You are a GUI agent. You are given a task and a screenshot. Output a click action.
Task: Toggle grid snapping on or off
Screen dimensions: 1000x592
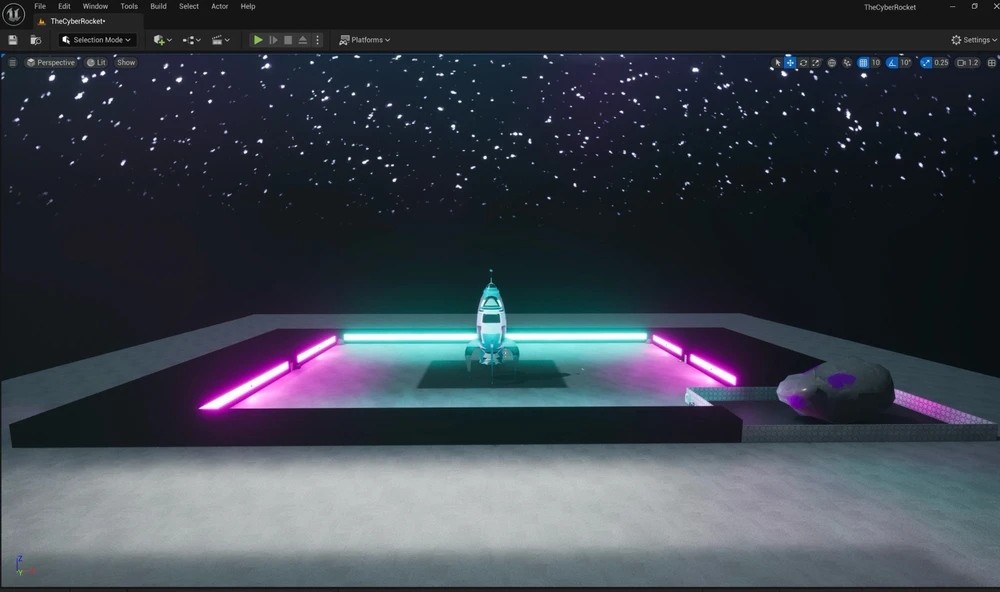point(863,63)
